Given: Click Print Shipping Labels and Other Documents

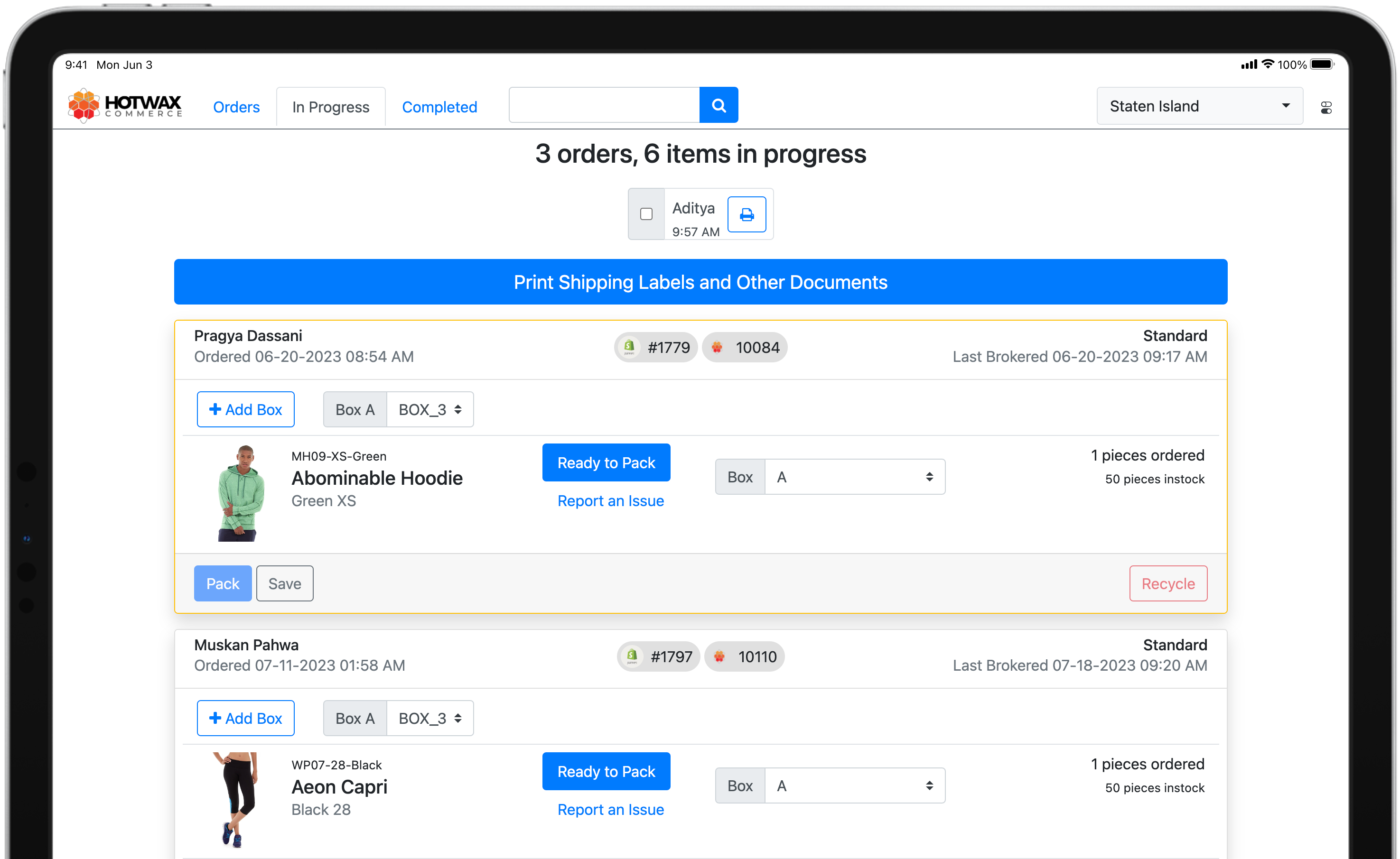Looking at the screenshot, I should (700, 282).
